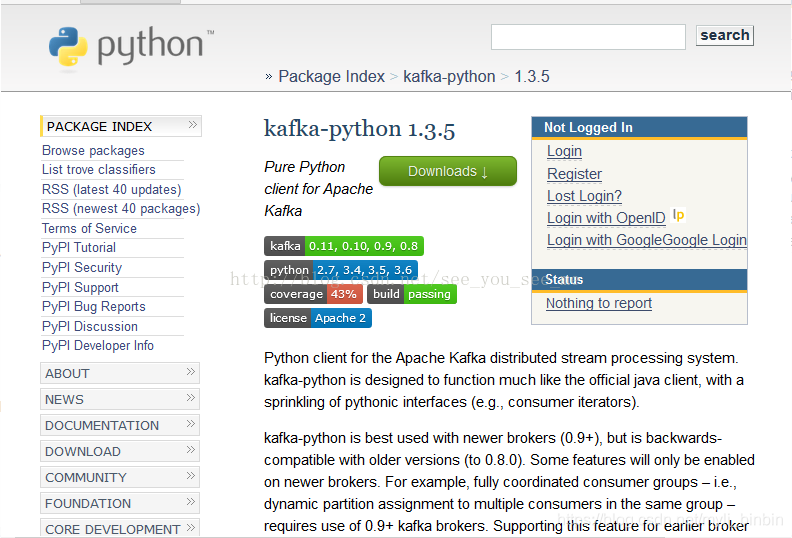Expand the DOCUMENTATION sidebar section
This screenshot has height=538, width=792.
pyautogui.click(x=120, y=425)
